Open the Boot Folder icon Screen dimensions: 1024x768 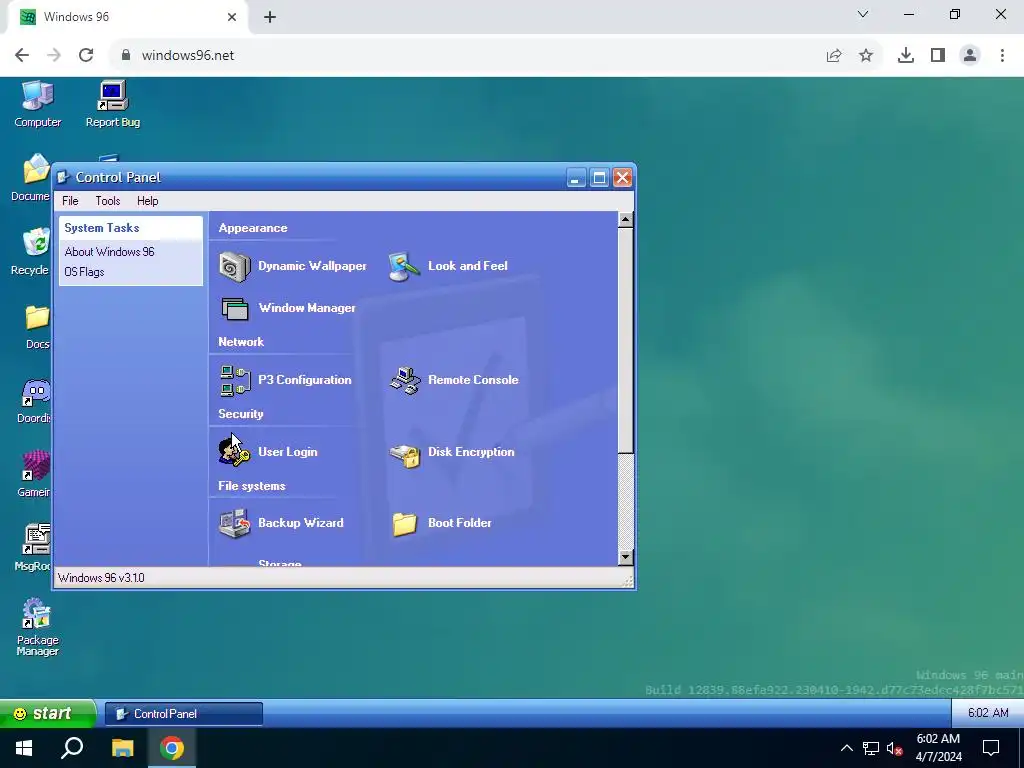click(x=404, y=523)
